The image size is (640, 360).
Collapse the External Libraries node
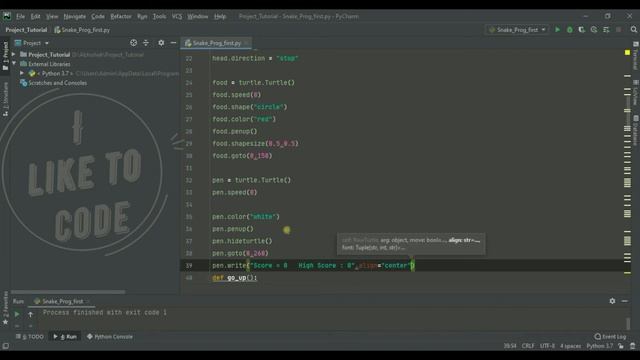click(13, 64)
